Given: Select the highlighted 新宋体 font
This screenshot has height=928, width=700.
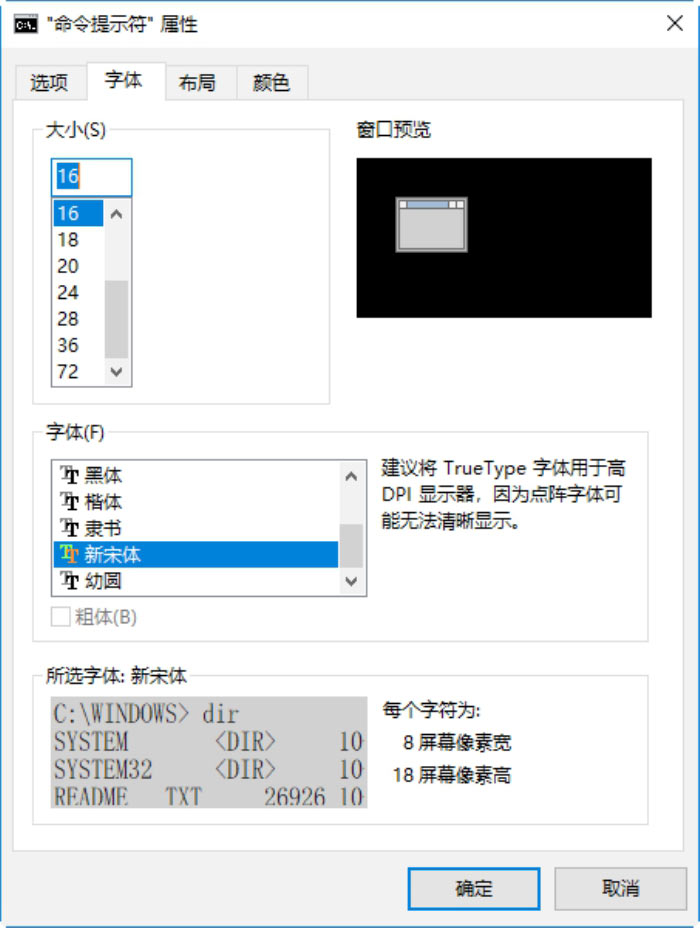Looking at the screenshot, I should [196, 555].
